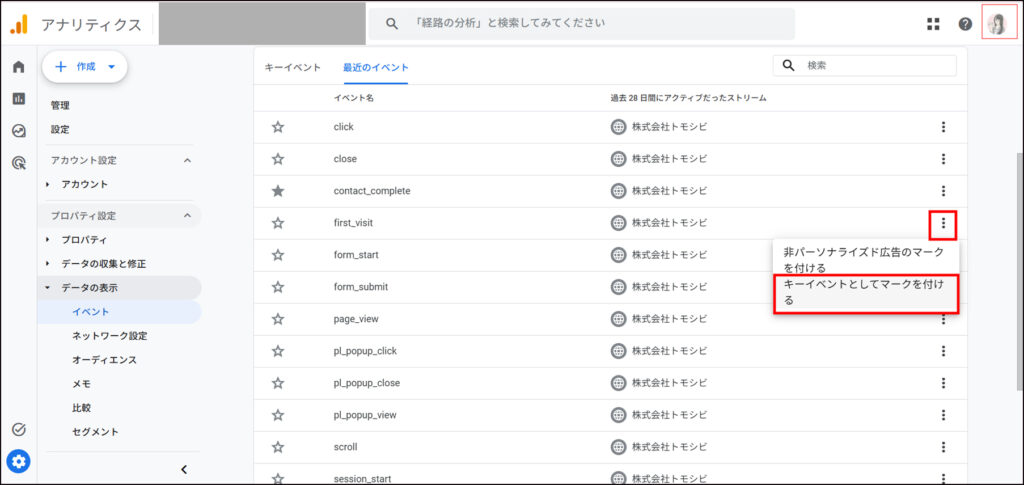Switch to the キーイベント tab
This screenshot has width=1024, height=485.
[293, 67]
